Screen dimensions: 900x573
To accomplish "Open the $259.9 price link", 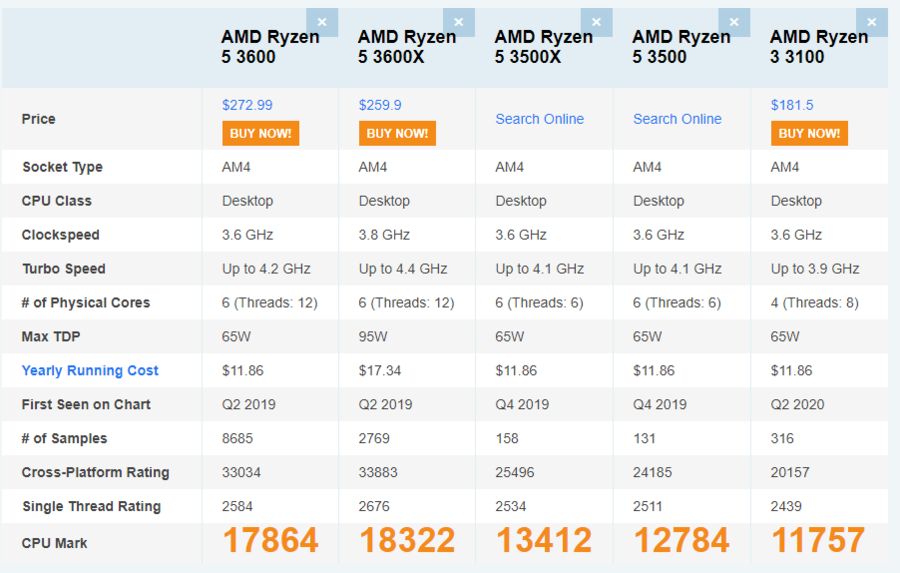I will pos(380,105).
